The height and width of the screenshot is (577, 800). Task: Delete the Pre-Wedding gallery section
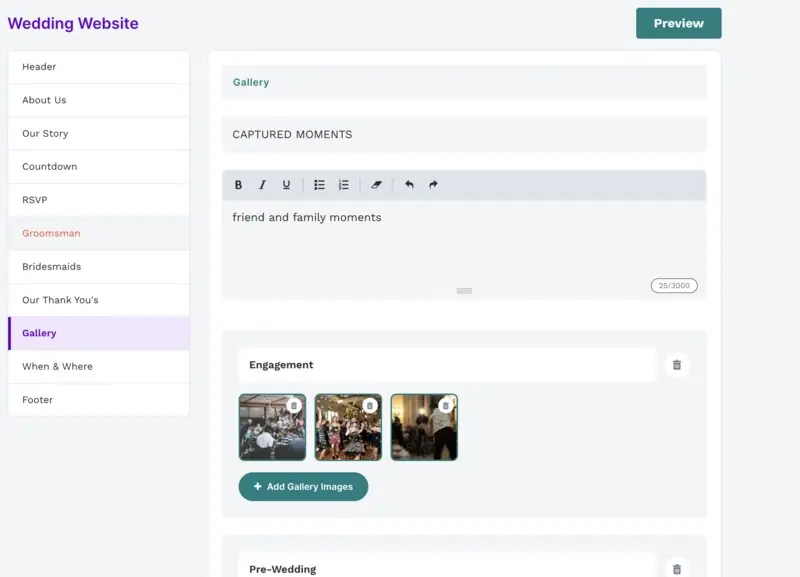point(677,569)
